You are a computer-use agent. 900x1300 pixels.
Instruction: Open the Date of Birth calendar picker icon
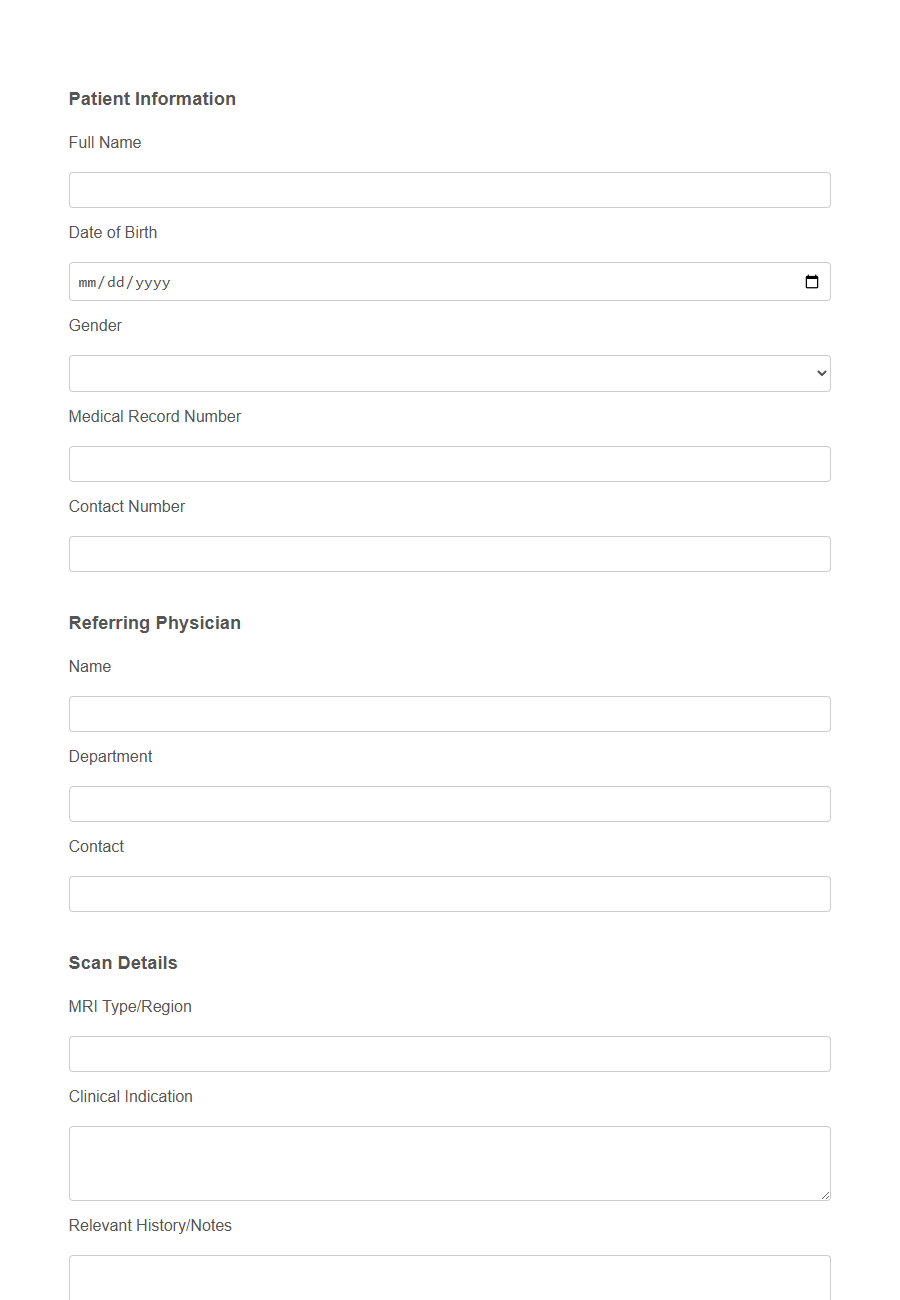pos(811,281)
